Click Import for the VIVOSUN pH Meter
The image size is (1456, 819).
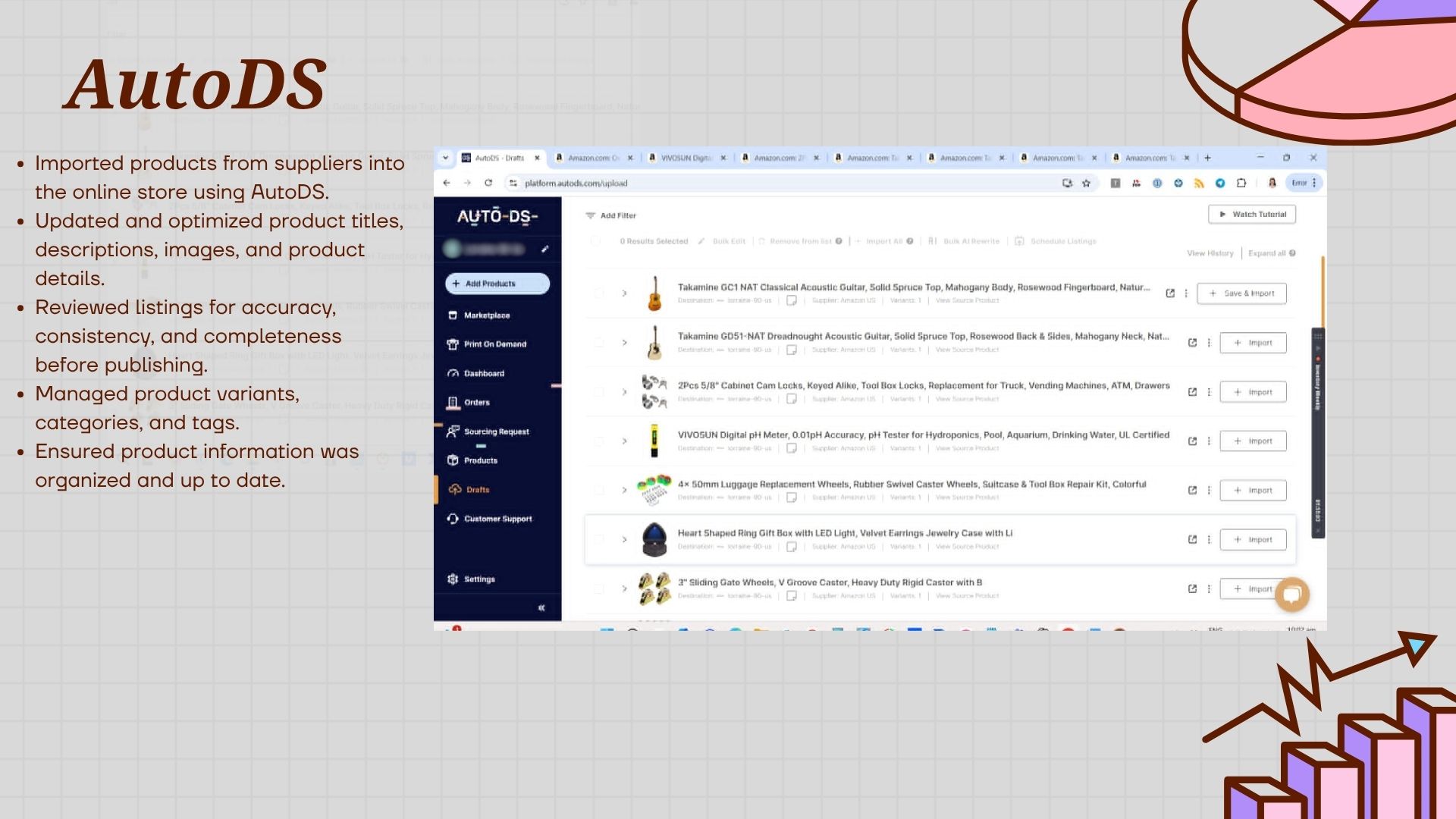point(1253,441)
